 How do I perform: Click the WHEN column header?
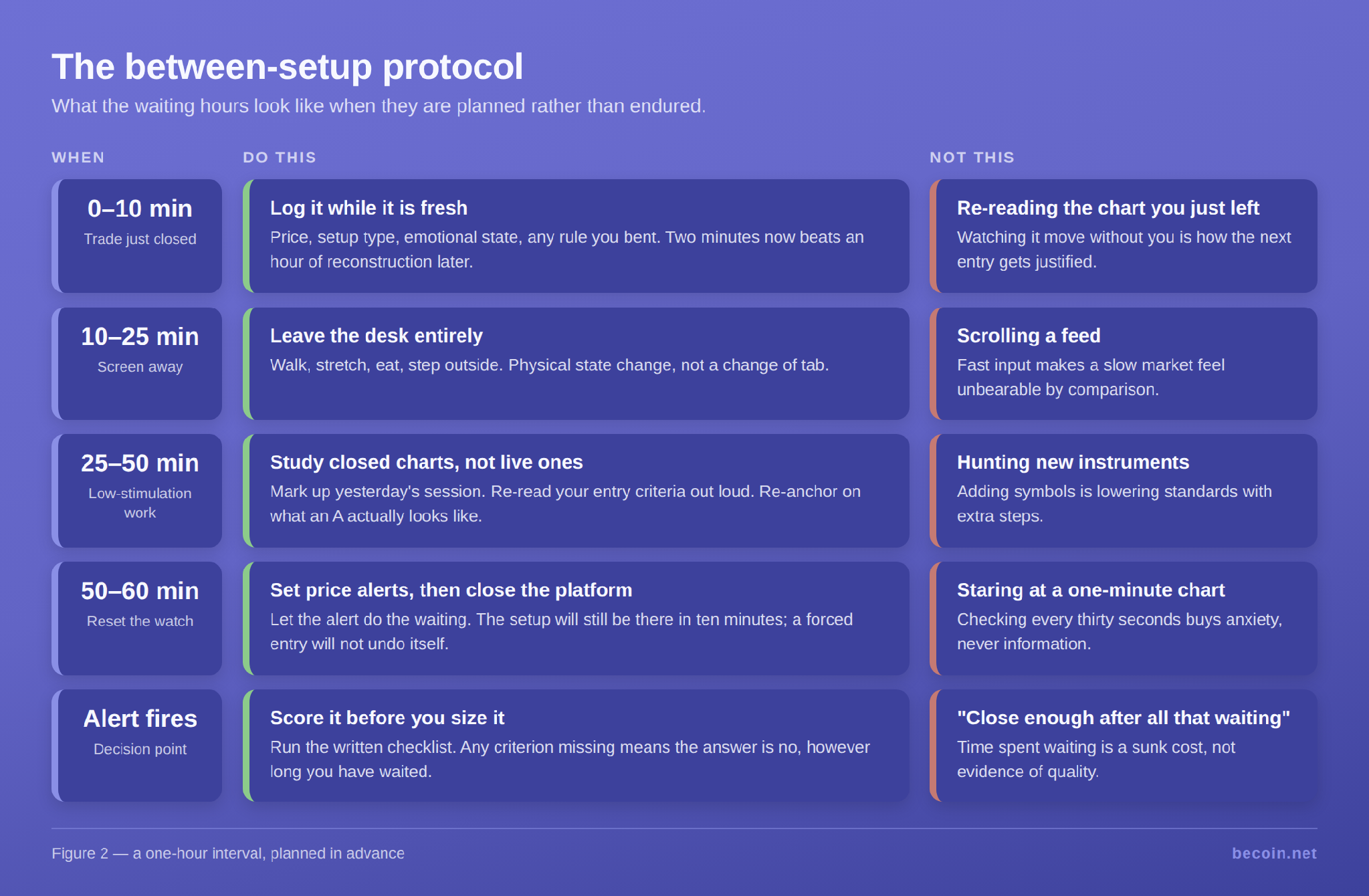tap(78, 157)
